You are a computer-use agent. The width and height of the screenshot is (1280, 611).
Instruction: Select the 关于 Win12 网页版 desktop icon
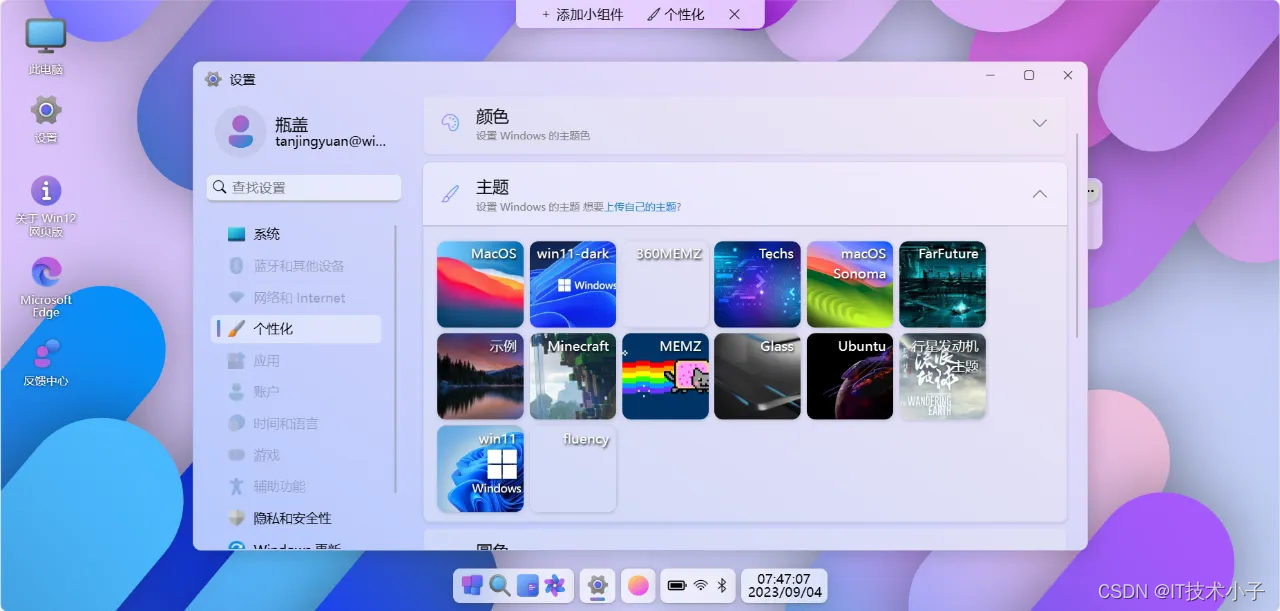(46, 206)
